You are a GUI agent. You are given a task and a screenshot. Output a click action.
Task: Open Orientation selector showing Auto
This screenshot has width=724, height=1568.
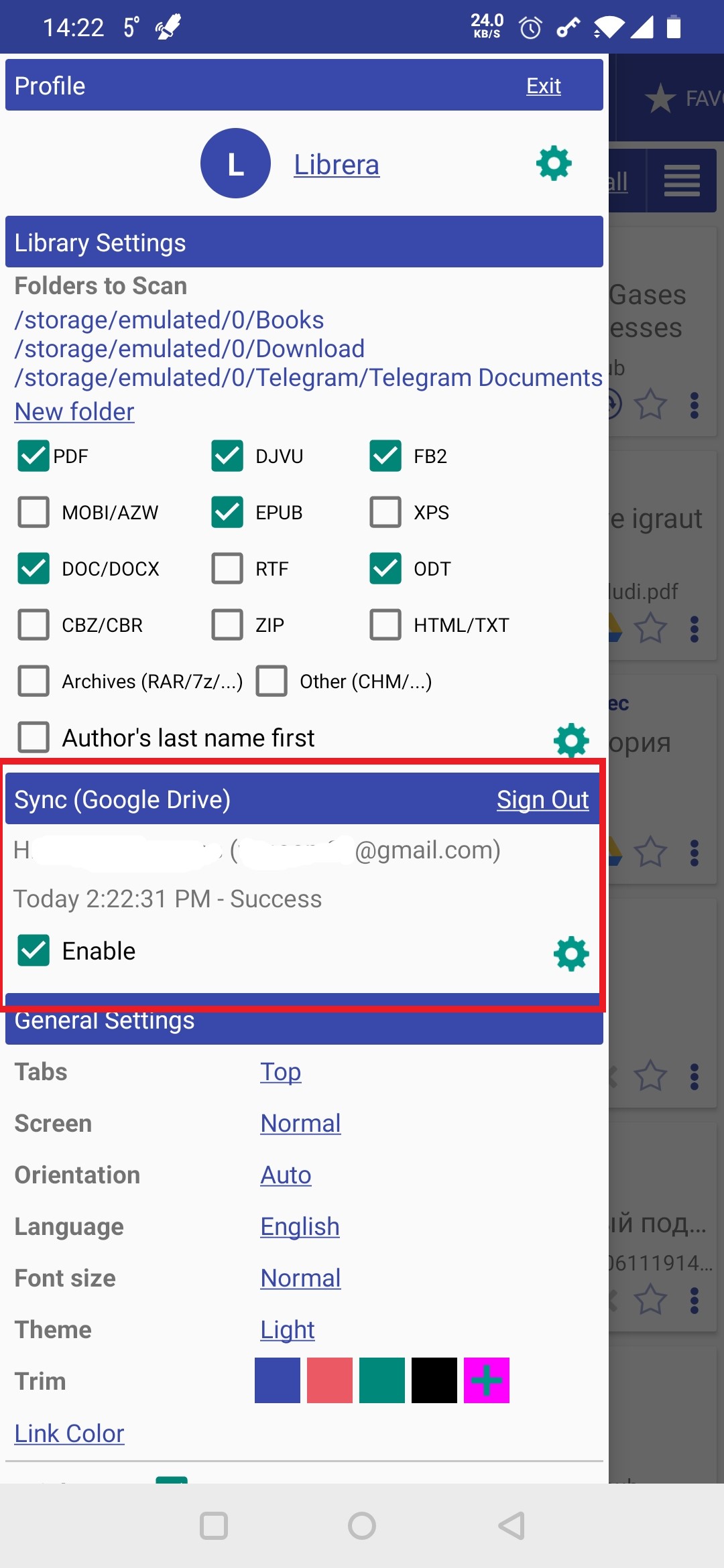[x=286, y=1175]
